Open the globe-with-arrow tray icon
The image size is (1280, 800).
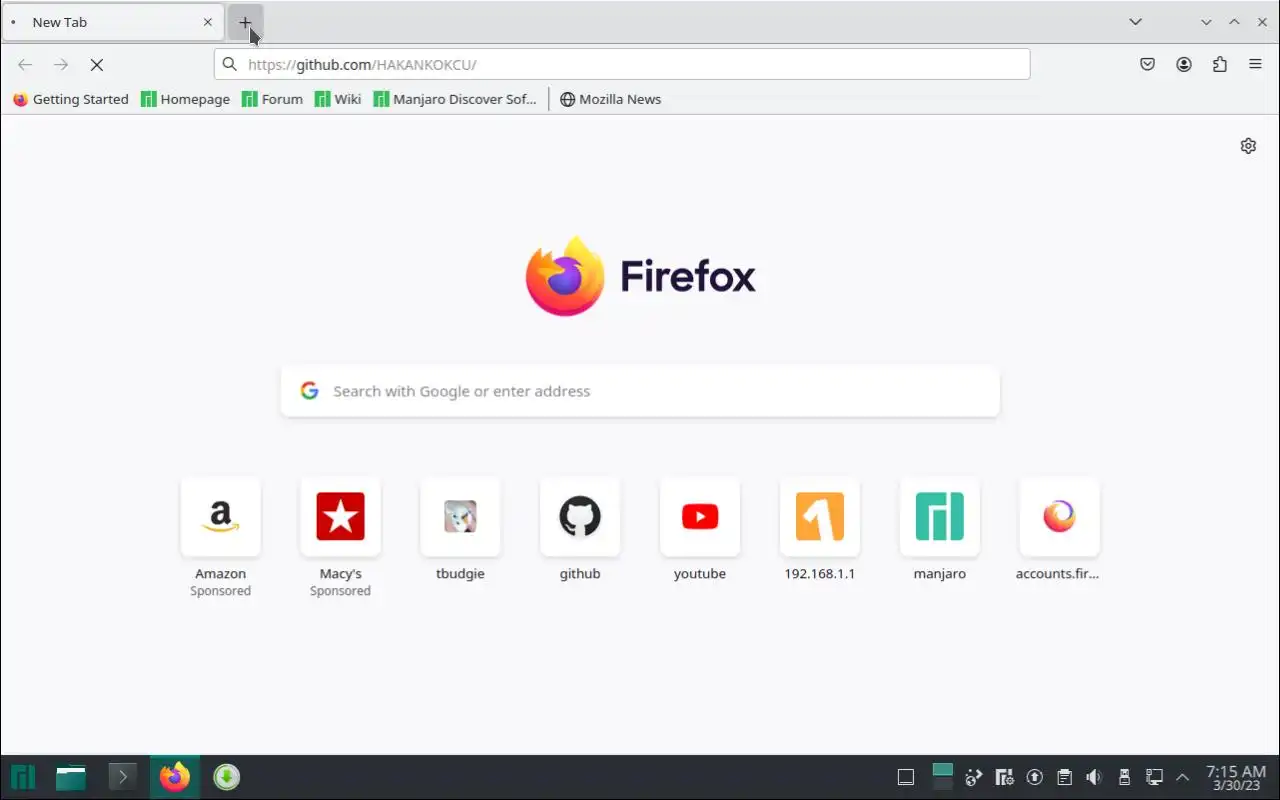(x=974, y=777)
